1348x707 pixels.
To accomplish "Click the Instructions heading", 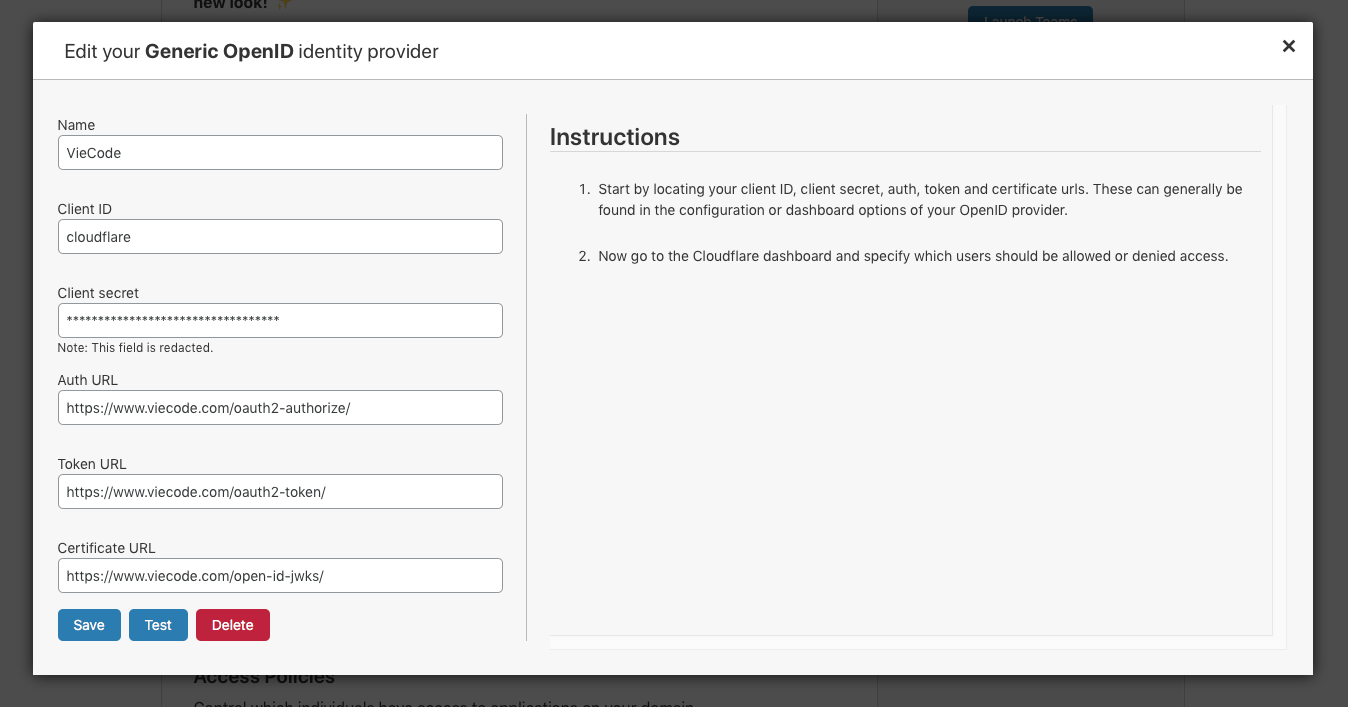I will pyautogui.click(x=615, y=137).
